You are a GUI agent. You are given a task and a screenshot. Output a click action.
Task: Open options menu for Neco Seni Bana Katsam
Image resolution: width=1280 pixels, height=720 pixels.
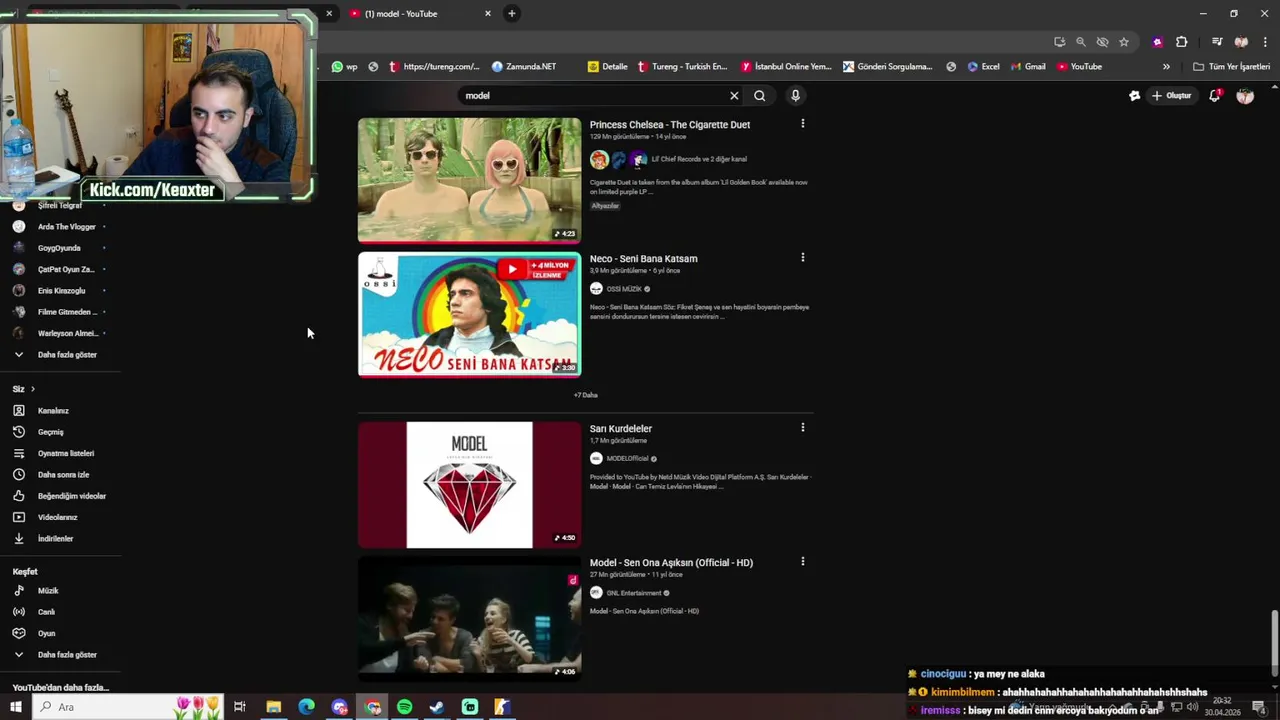pos(802,258)
